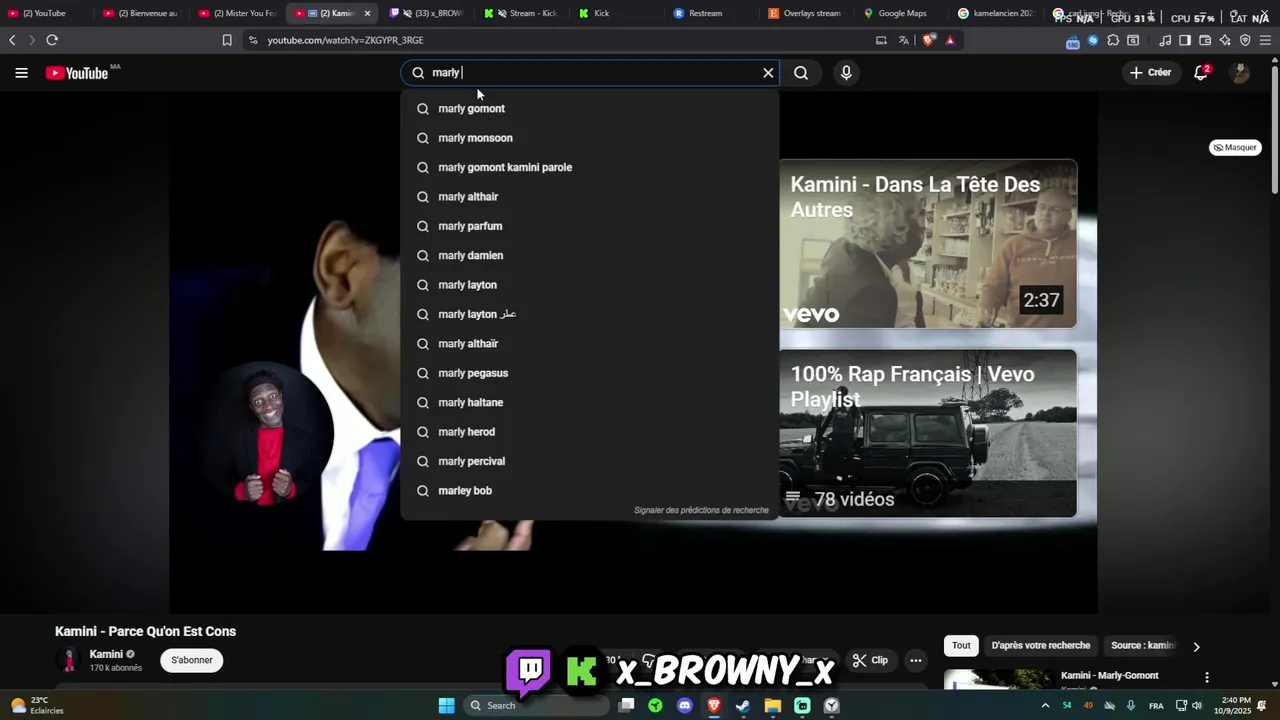Click 'Signaler des prédictions de recherche' link
The image size is (1280, 720).
click(701, 510)
